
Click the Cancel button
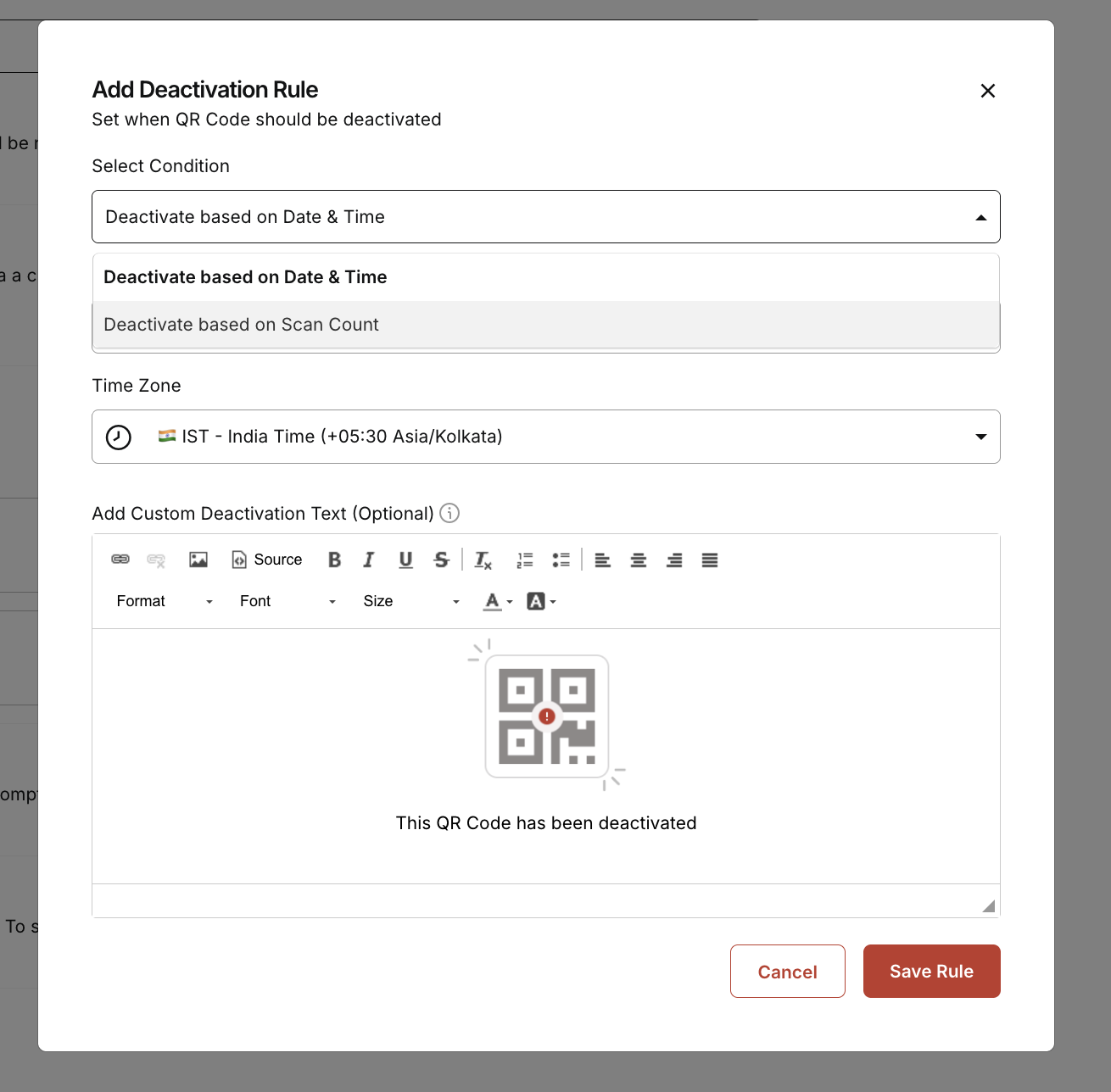coord(788,972)
